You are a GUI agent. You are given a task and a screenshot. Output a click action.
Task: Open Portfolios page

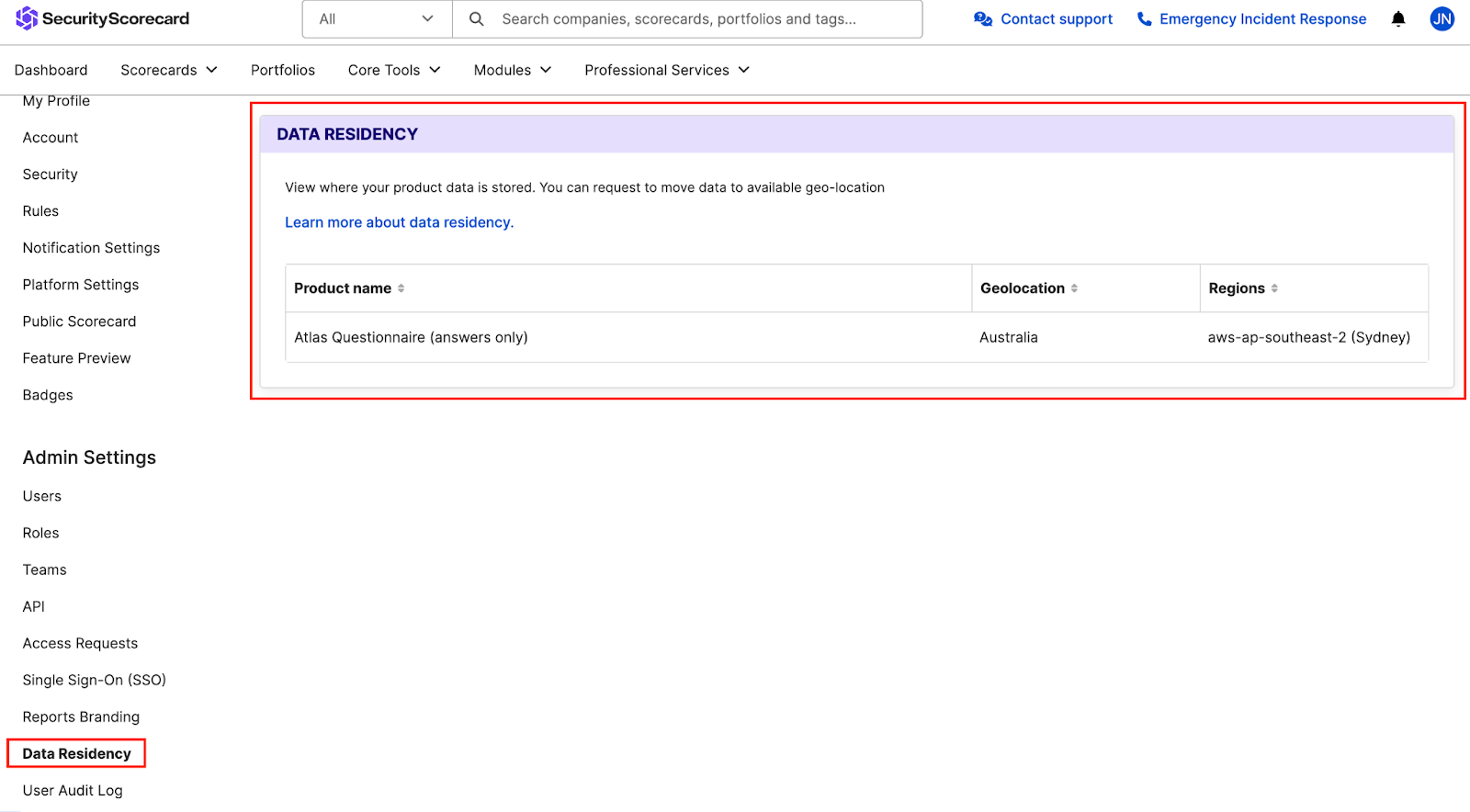pyautogui.click(x=283, y=70)
